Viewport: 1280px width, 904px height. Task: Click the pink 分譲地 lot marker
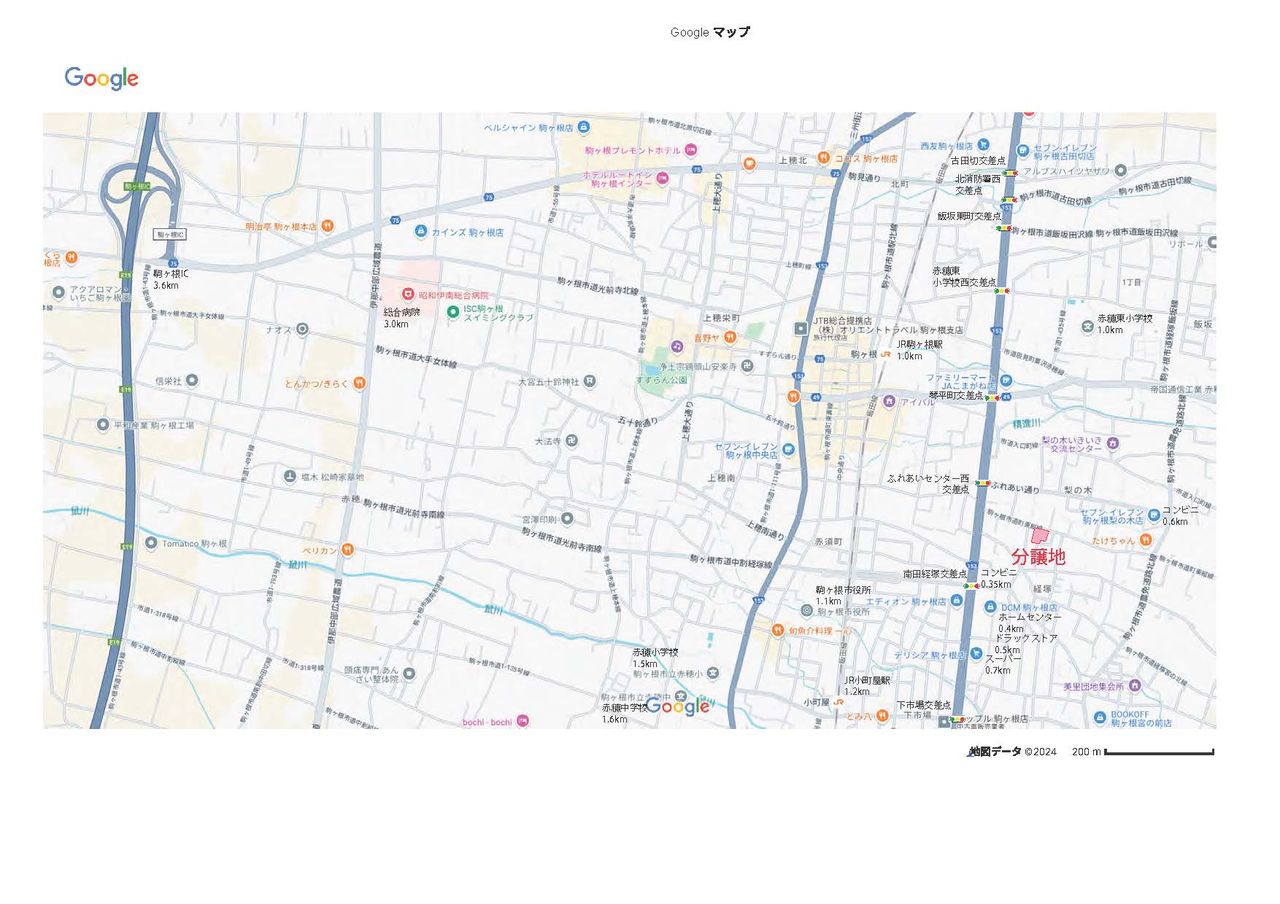[x=1039, y=536]
